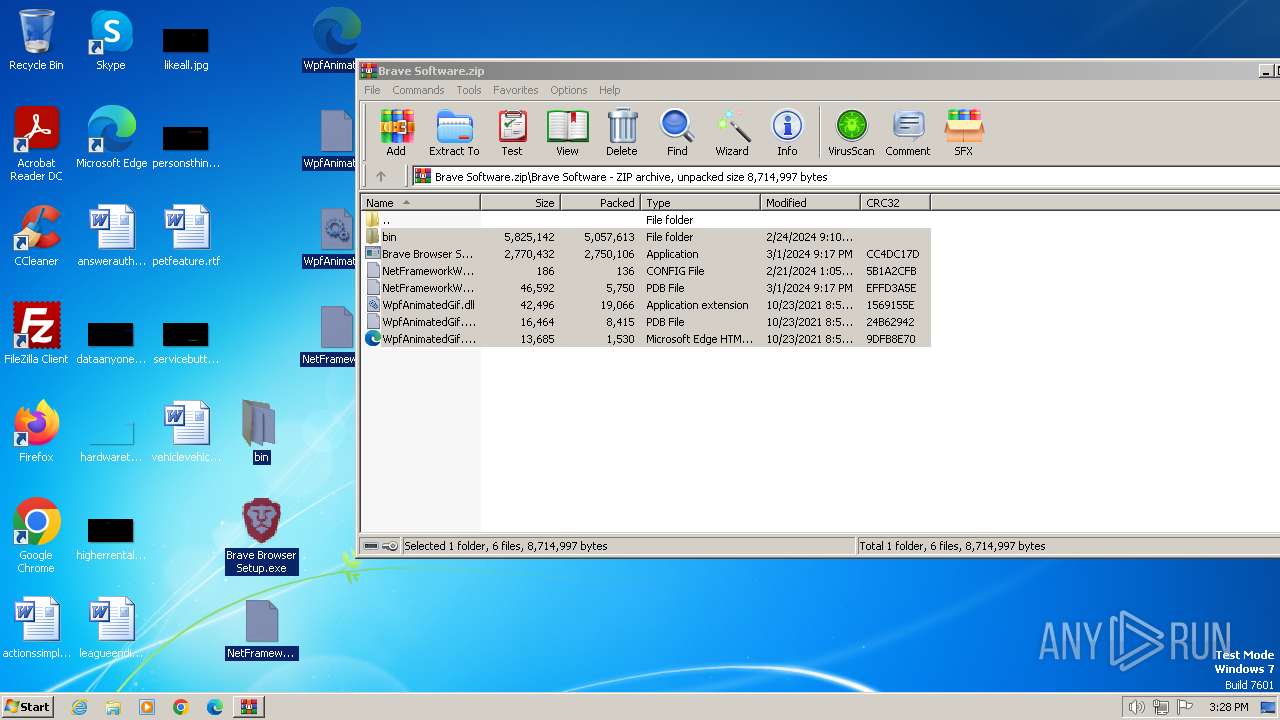Open the Windows Start menu
The width and height of the screenshot is (1280, 720).
click(x=28, y=706)
